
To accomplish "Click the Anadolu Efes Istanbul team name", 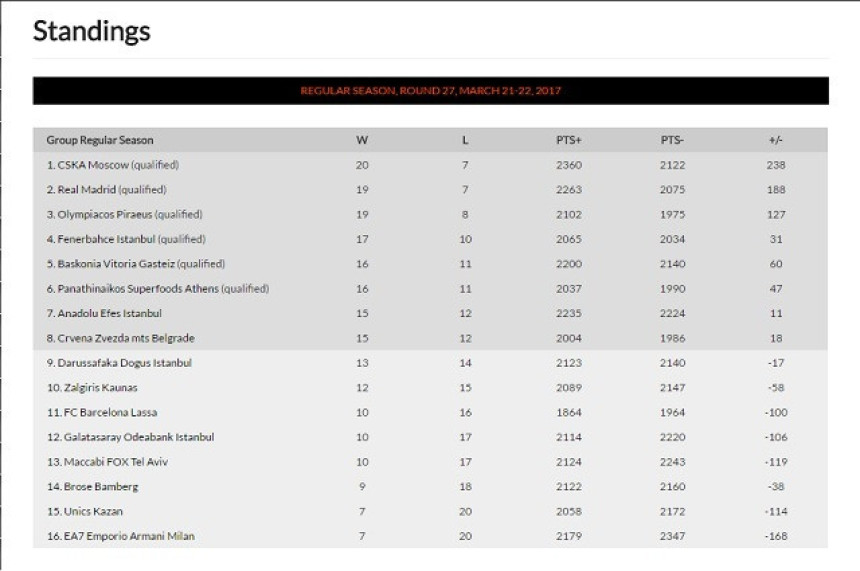I will coord(110,313).
